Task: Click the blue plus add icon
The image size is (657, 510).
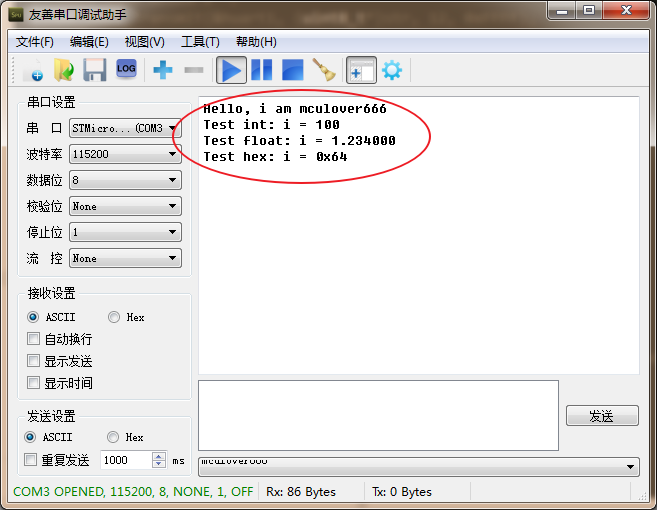Action: coord(163,70)
